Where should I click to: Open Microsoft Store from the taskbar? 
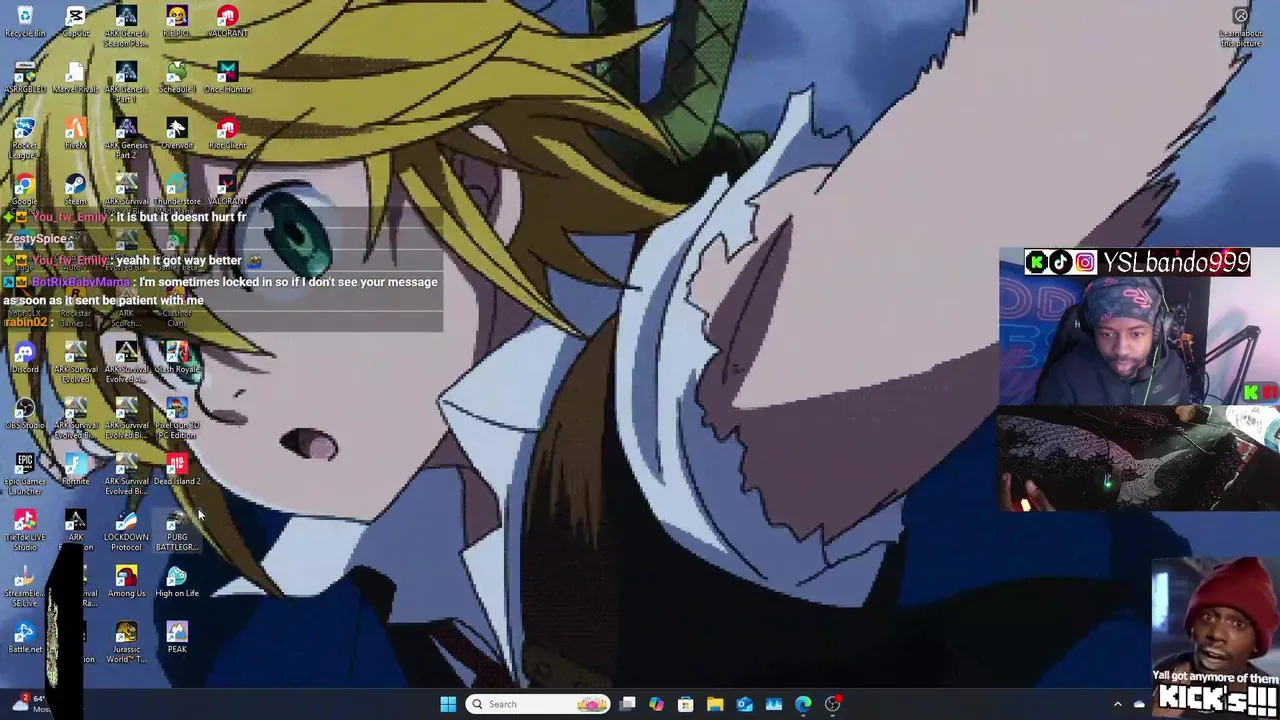click(686, 704)
